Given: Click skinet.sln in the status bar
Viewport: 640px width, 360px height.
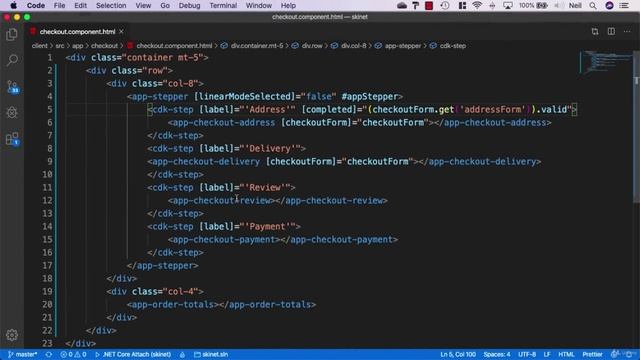Looking at the screenshot, I should (x=211, y=354).
